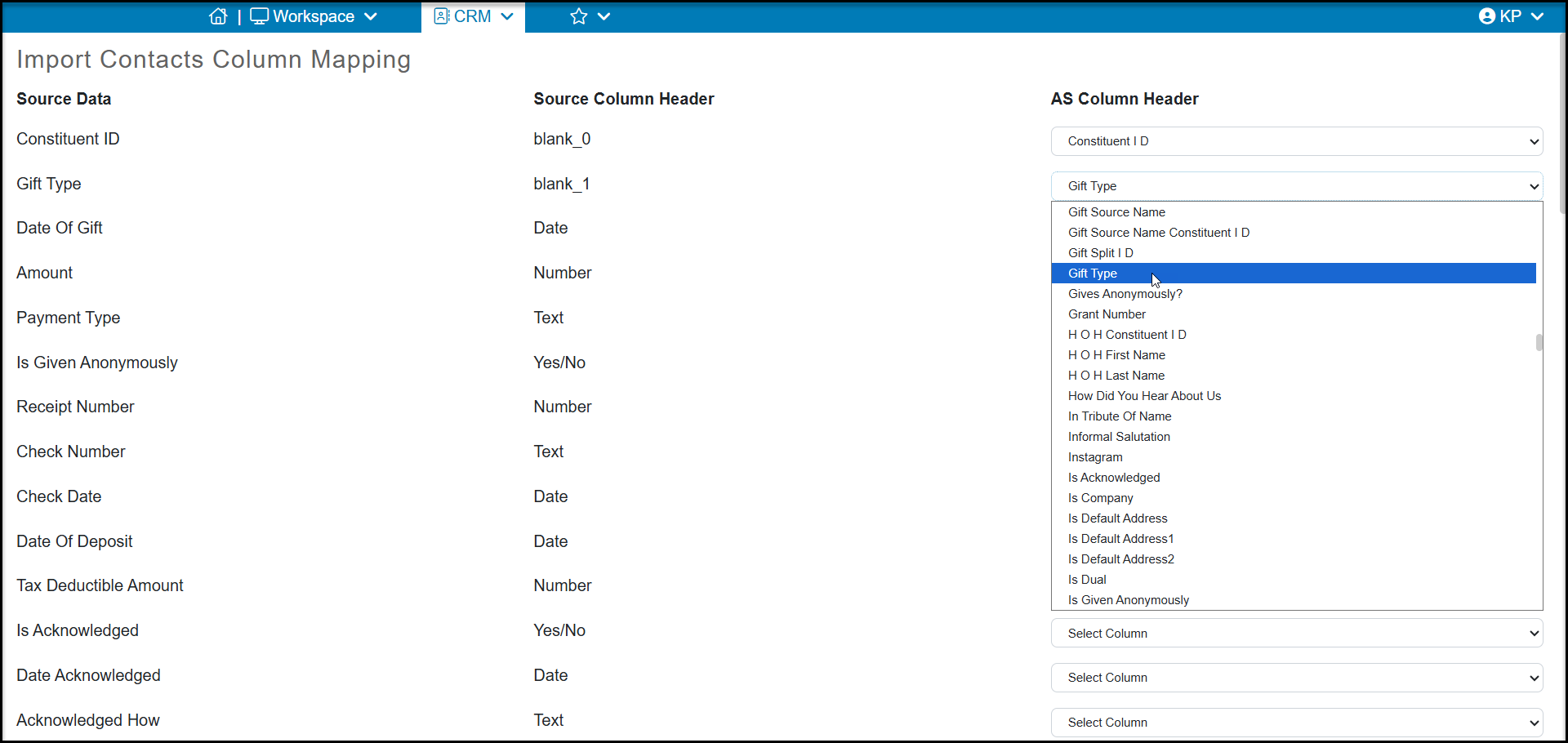1568x743 pixels.
Task: Expand the Workspace menu chevron
Action: (371, 16)
